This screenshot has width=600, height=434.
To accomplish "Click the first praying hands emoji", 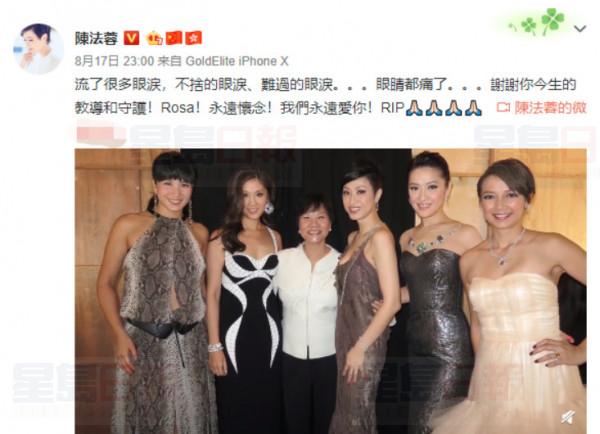I will 414,108.
